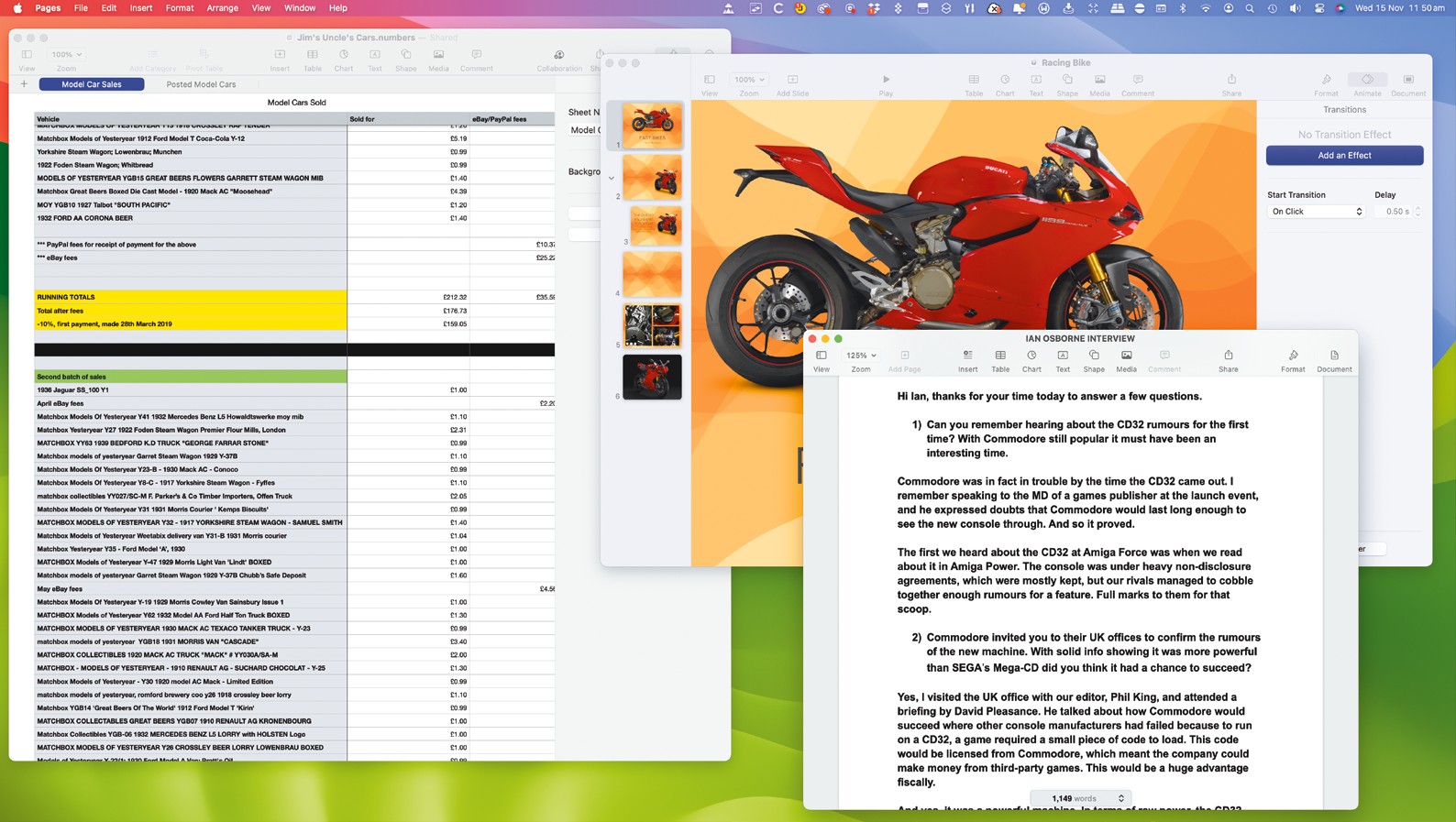Click the volume icon in the menu bar
Viewport: 1456px width, 822px height.
(x=1295, y=8)
